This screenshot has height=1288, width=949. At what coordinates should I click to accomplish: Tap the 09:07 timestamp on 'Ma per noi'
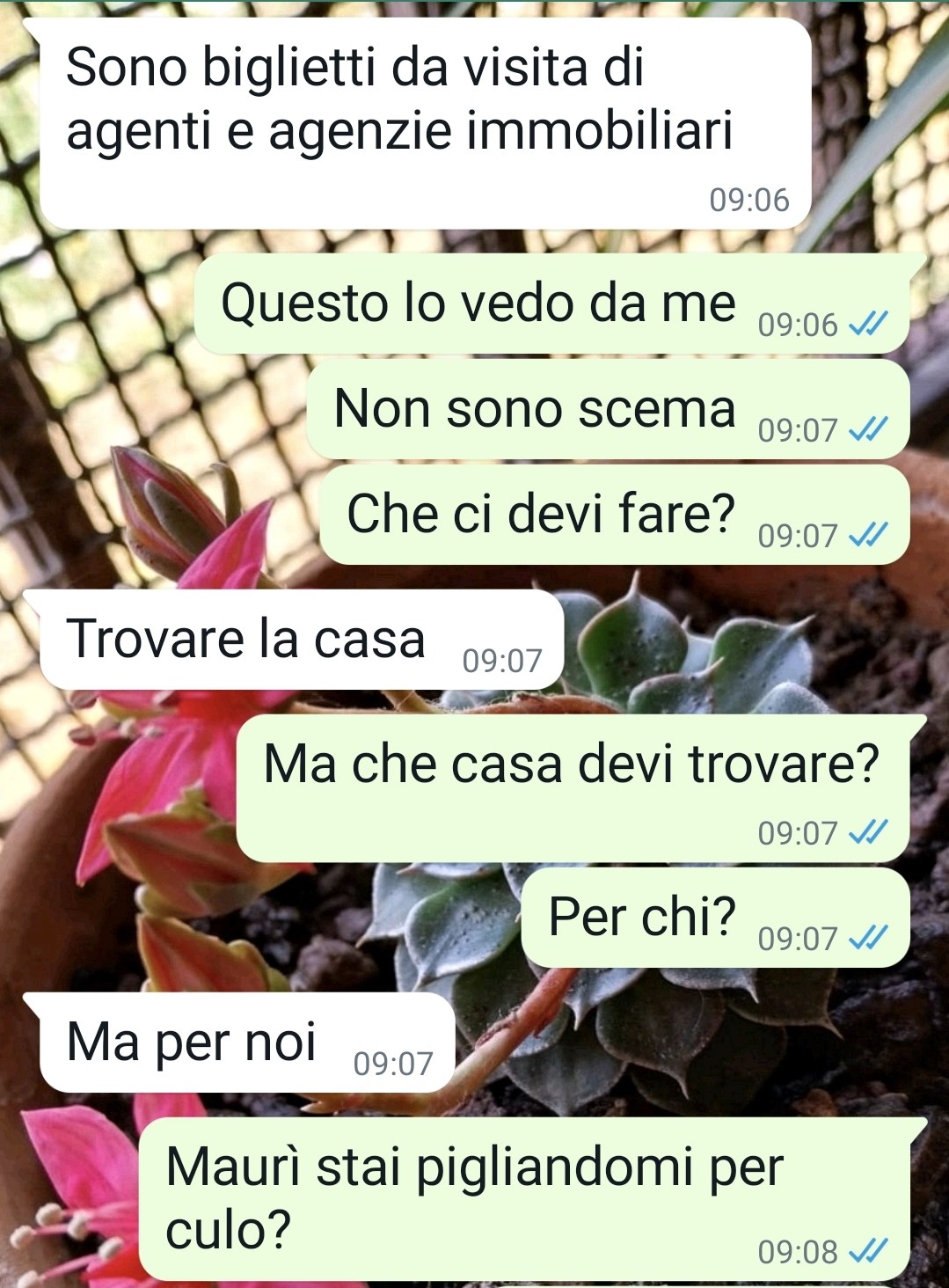click(393, 1065)
